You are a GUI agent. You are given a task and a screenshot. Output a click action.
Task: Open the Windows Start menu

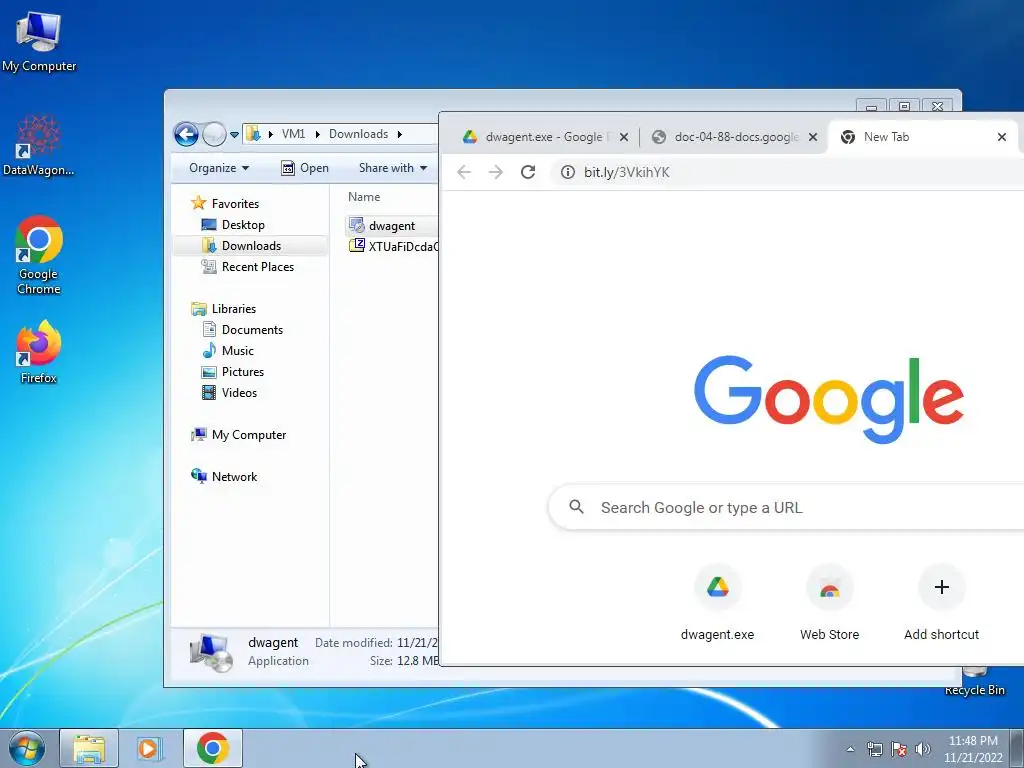(x=26, y=748)
